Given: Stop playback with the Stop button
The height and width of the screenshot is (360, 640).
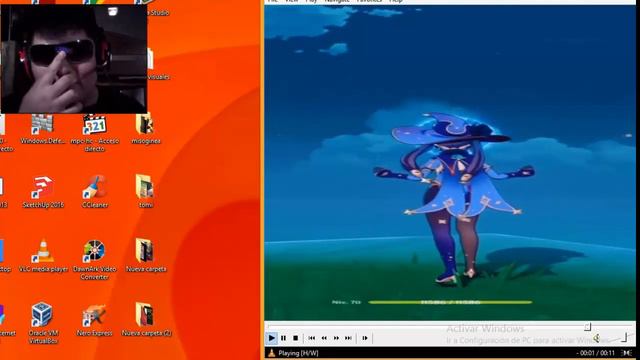Looking at the screenshot, I should pyautogui.click(x=296, y=338).
